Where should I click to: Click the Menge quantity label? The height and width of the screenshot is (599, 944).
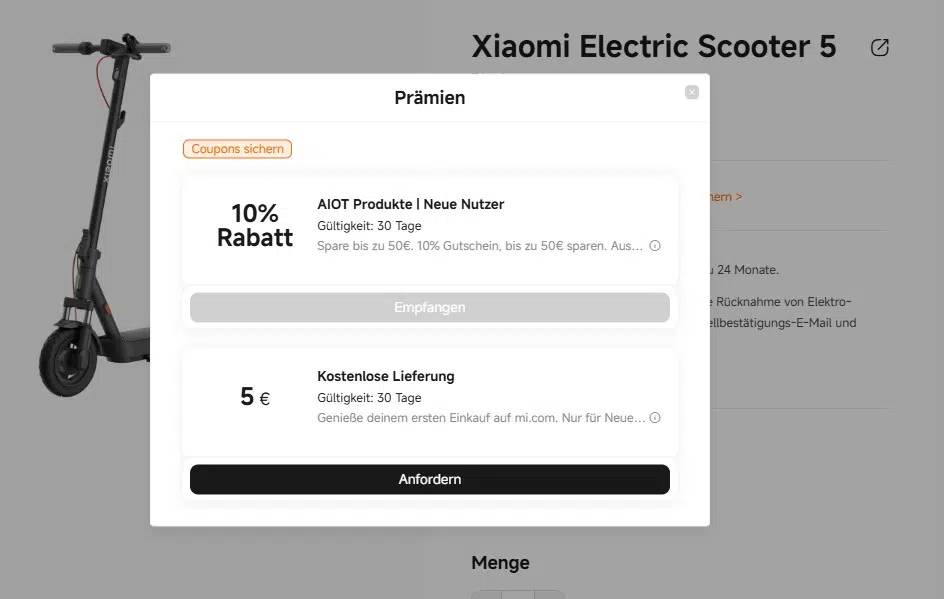(x=500, y=563)
